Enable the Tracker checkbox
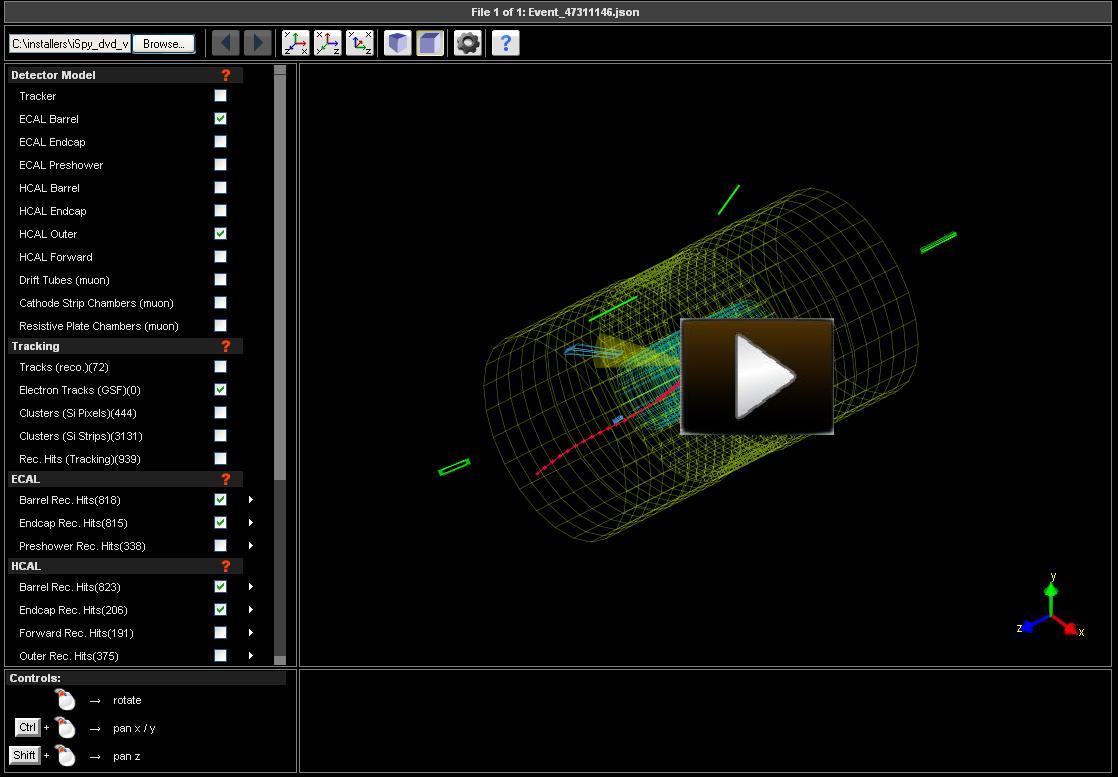Image resolution: width=1118 pixels, height=777 pixels. (220, 96)
